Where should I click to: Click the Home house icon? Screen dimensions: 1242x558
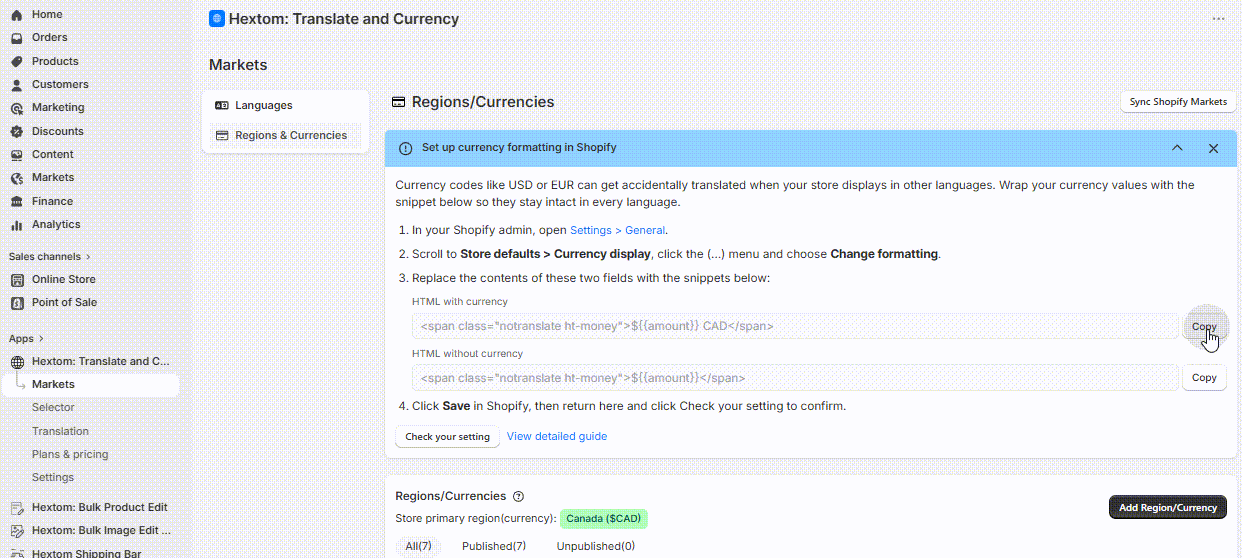coord(17,15)
